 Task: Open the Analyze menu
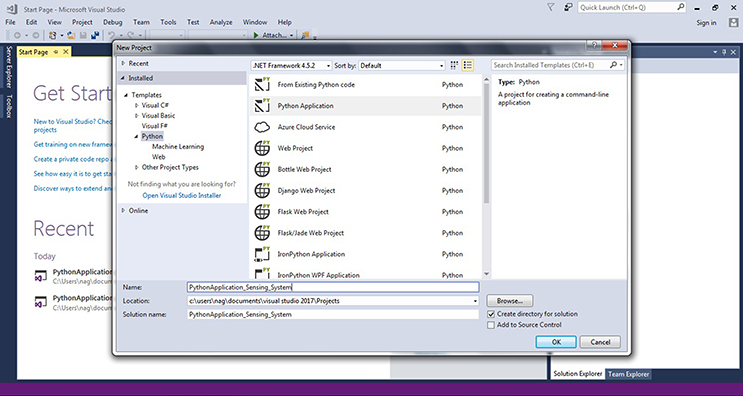coord(221,22)
